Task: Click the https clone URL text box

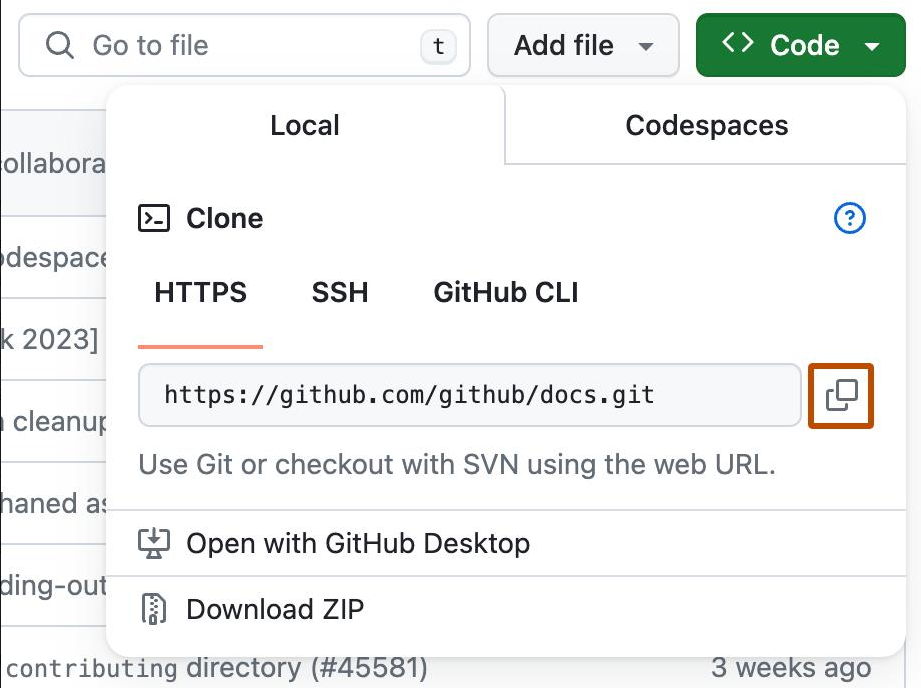Action: point(469,395)
